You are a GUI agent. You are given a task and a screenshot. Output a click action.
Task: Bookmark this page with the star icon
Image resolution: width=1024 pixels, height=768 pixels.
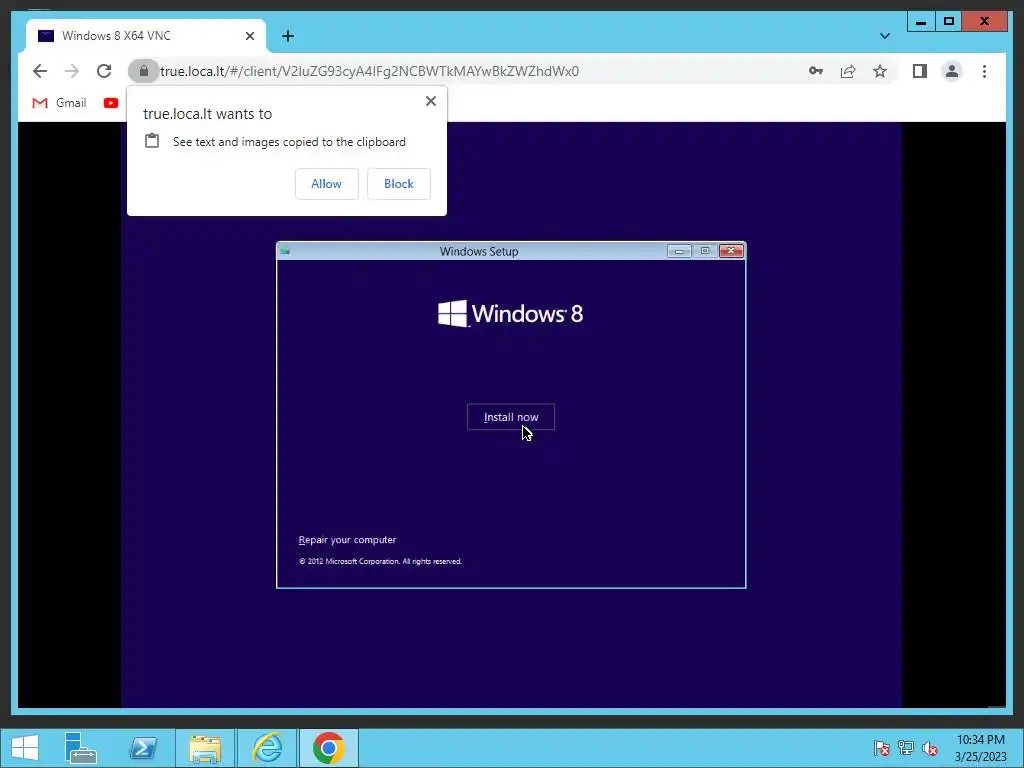(x=880, y=71)
